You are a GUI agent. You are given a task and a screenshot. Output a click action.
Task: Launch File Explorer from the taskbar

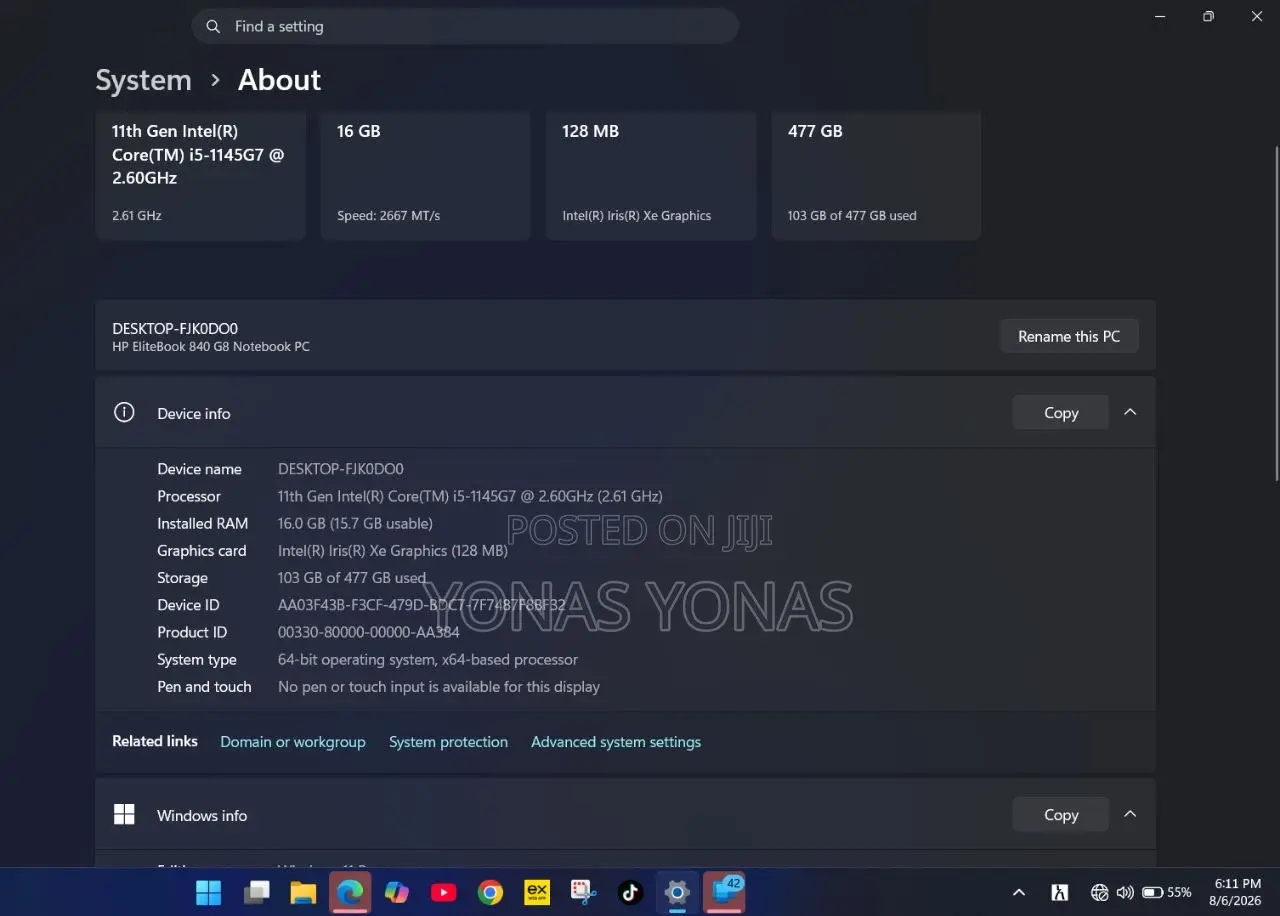click(x=303, y=892)
